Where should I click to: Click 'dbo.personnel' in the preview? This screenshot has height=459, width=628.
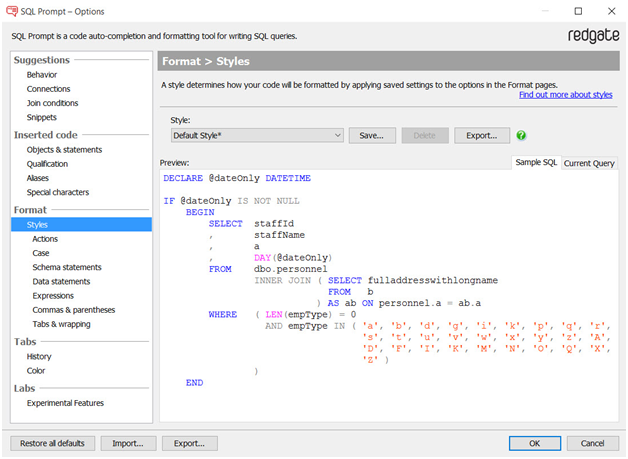tap(290, 269)
